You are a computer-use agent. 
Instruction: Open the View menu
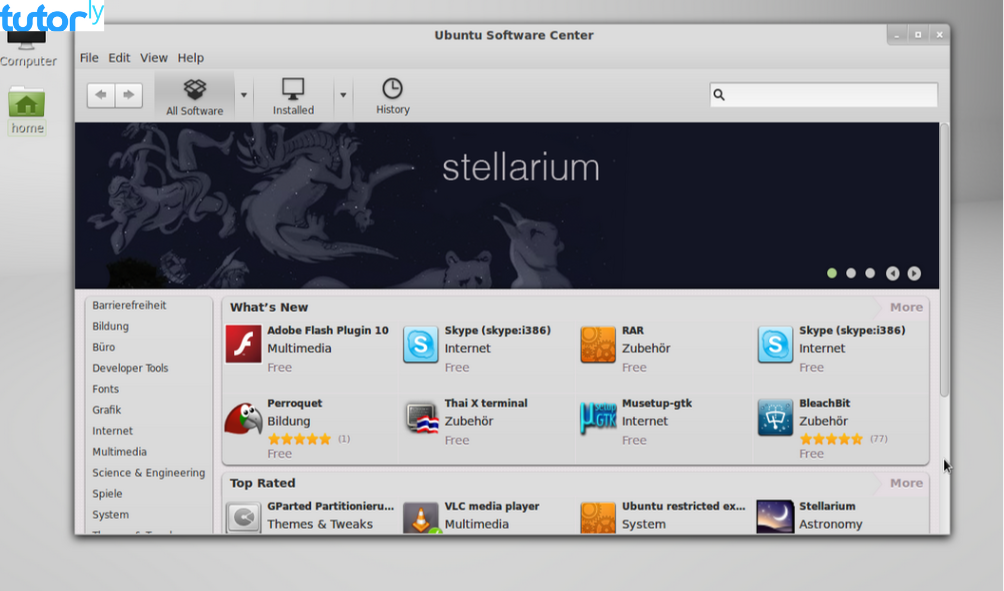point(154,58)
